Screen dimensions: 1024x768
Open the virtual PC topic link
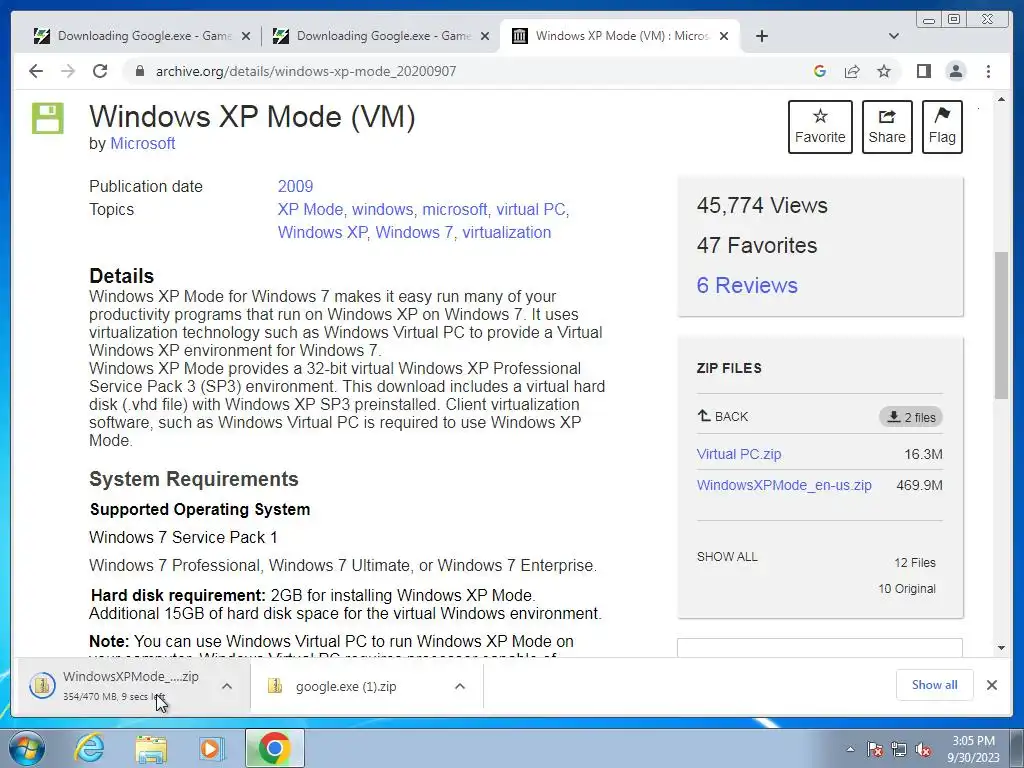531,210
